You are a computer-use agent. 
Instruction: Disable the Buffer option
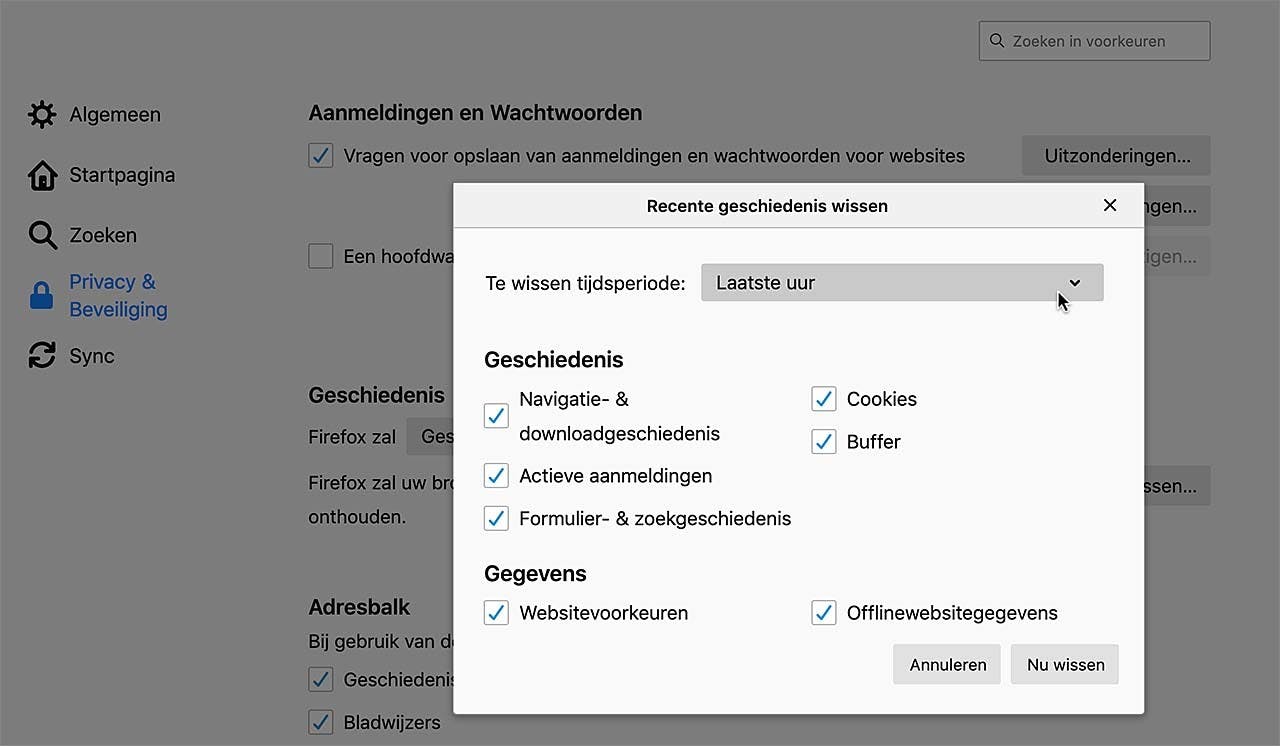[823, 441]
